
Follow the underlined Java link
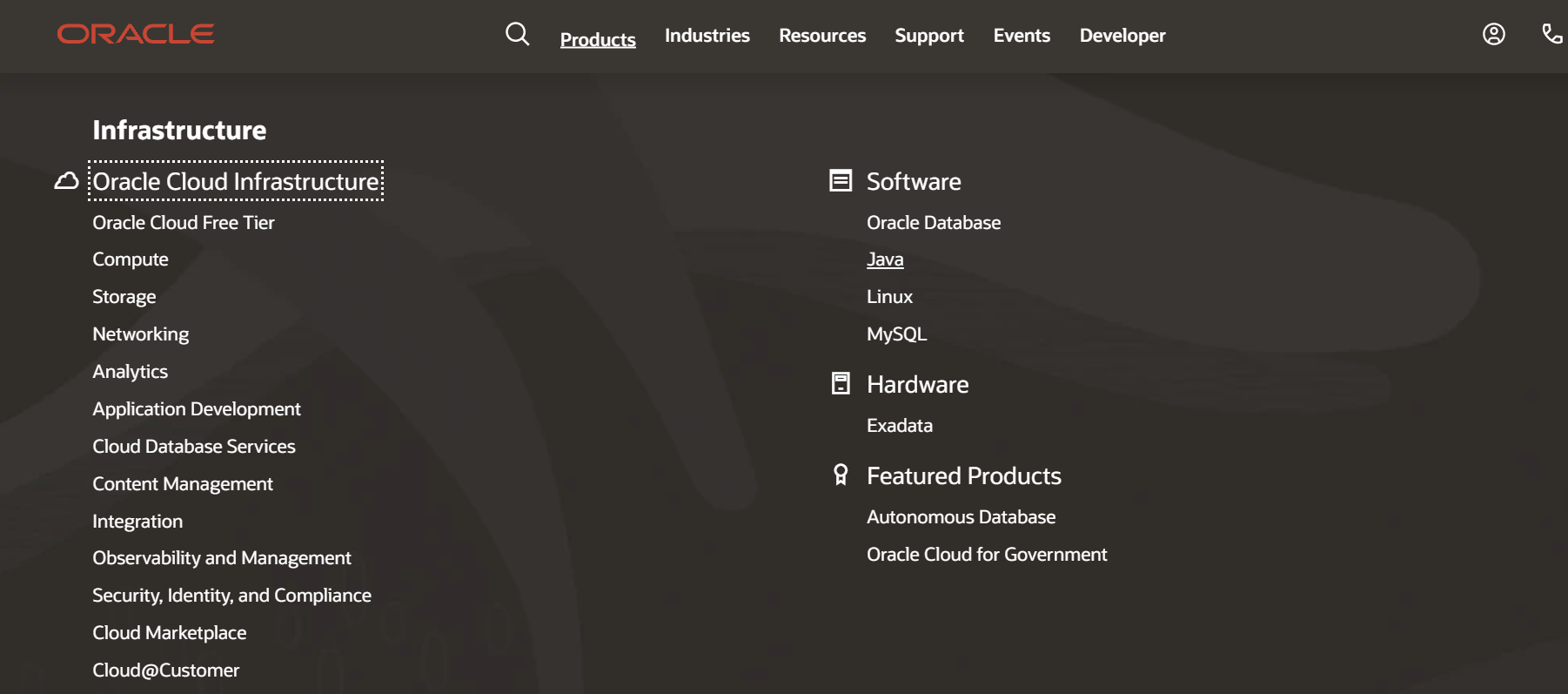[885, 259]
